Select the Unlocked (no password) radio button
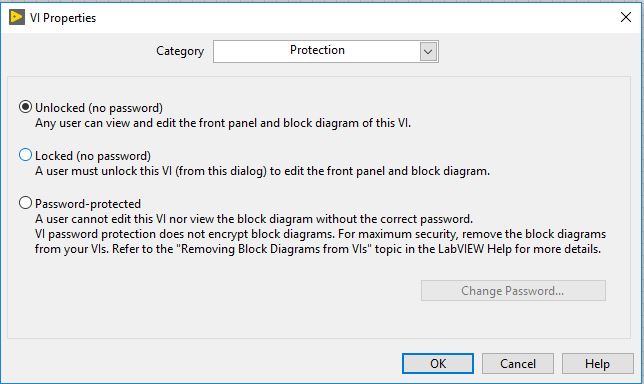 pos(25,107)
